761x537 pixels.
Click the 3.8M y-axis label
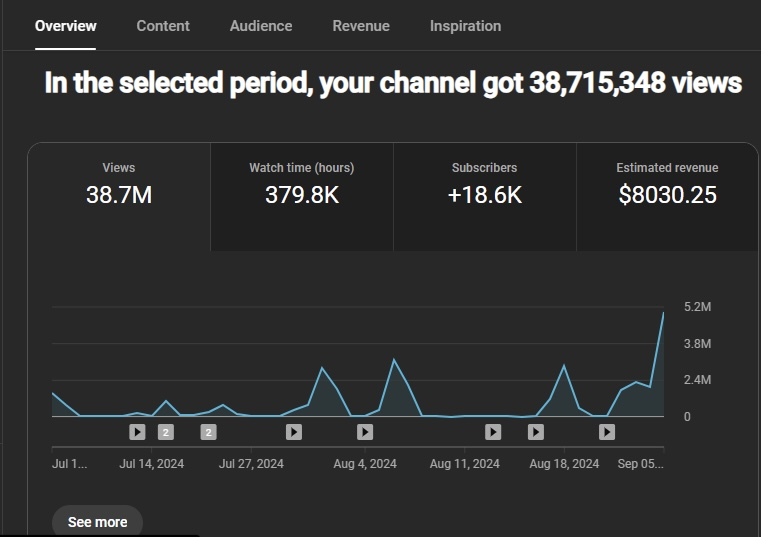[x=697, y=344]
